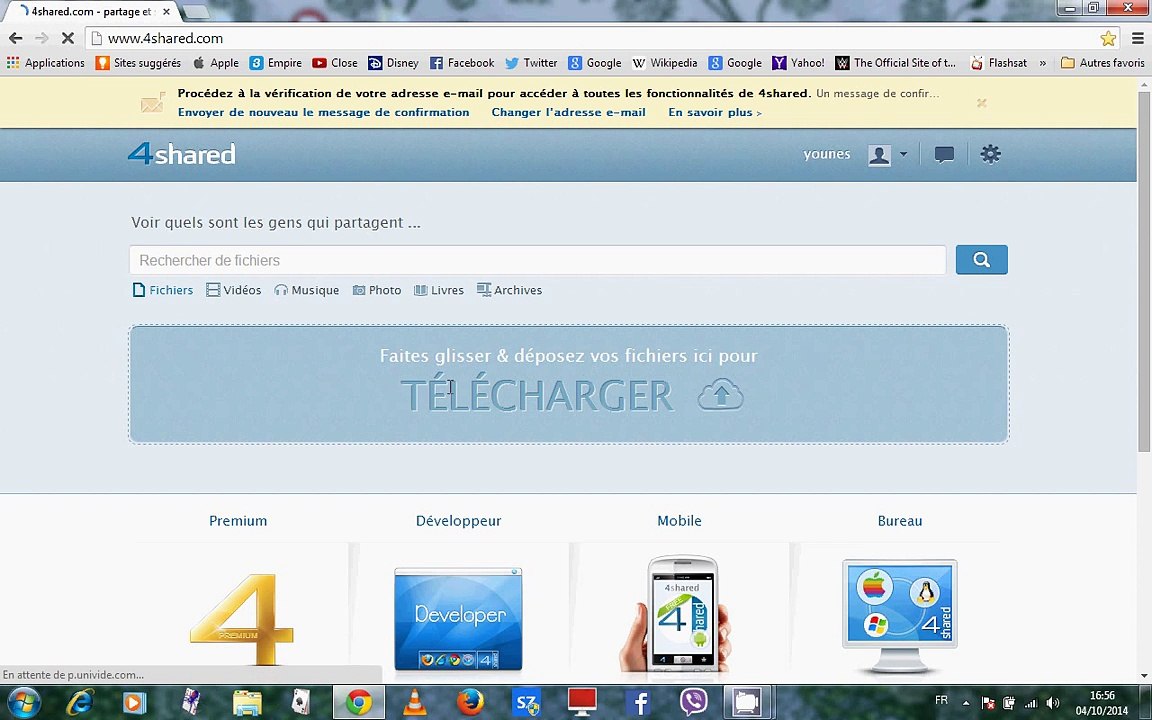
Task: Open Firefox from the taskbar
Action: pos(470,703)
